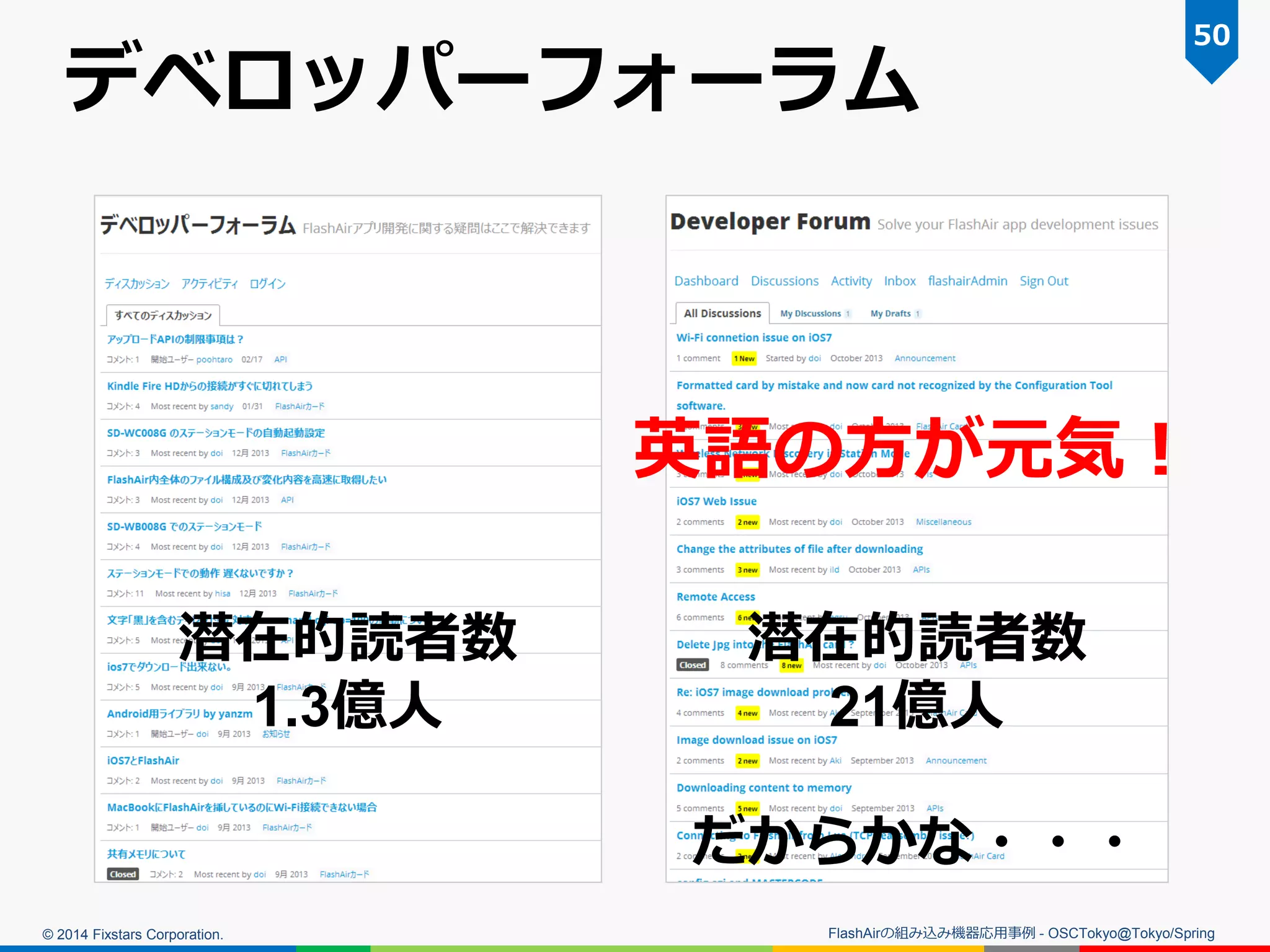Screen dimensions: 1270x952
Task: Open 共有メモリについて thread
Action: tap(146, 854)
